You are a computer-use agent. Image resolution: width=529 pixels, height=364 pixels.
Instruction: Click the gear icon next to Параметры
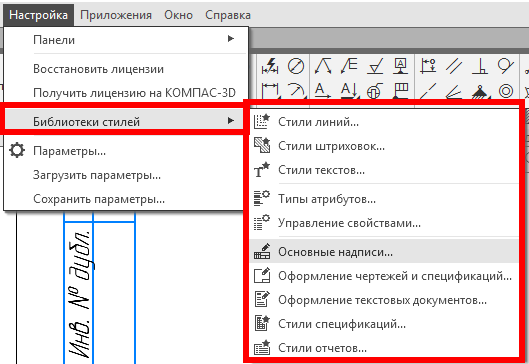point(17,150)
